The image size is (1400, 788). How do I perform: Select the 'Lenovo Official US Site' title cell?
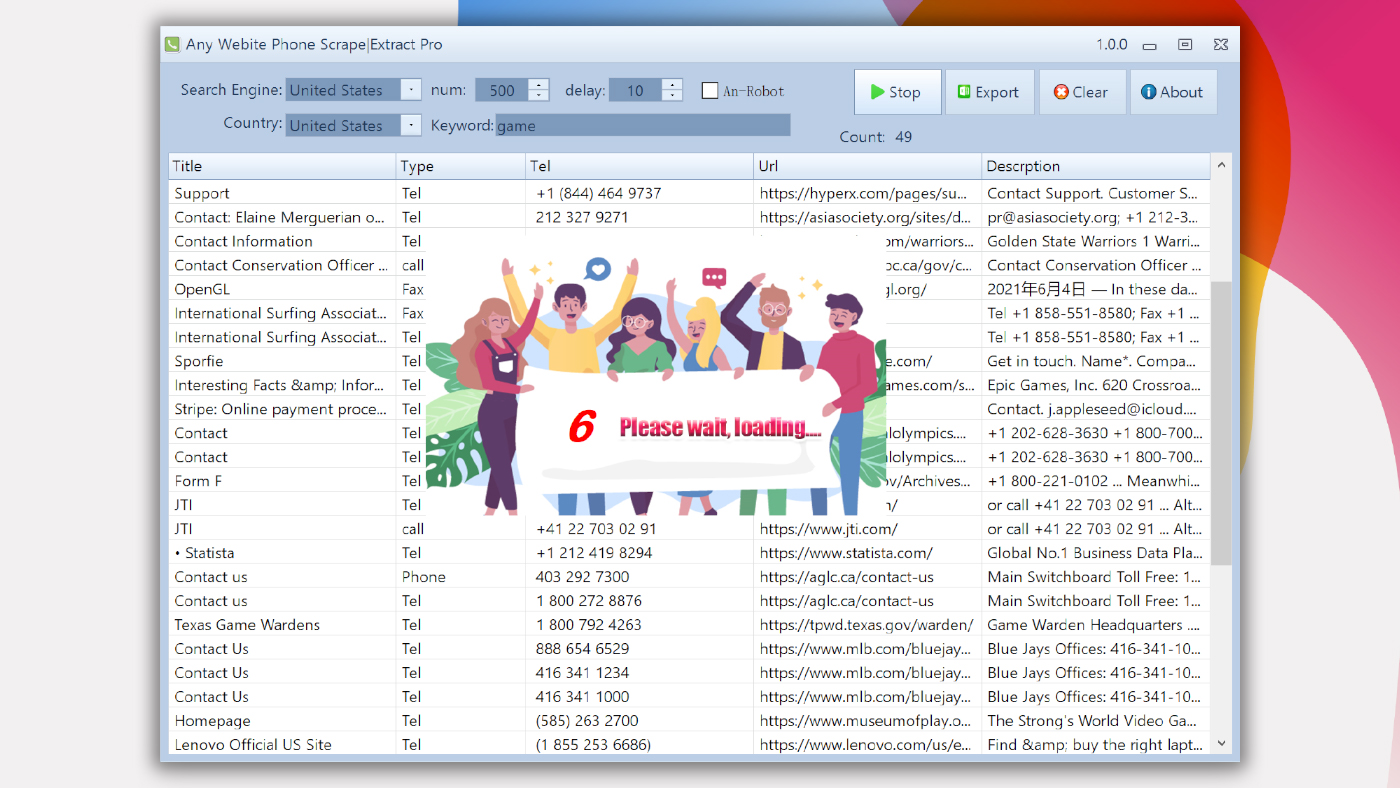click(x=282, y=745)
